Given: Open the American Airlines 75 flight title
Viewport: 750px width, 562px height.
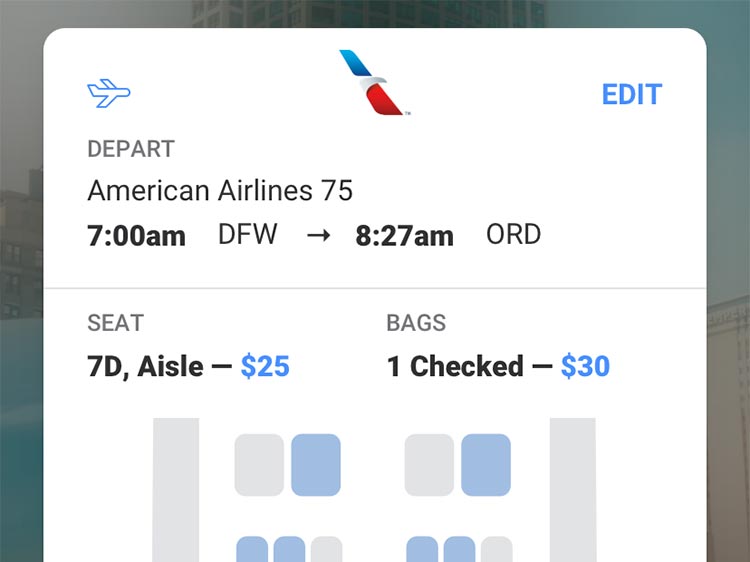Looking at the screenshot, I should point(220,190).
